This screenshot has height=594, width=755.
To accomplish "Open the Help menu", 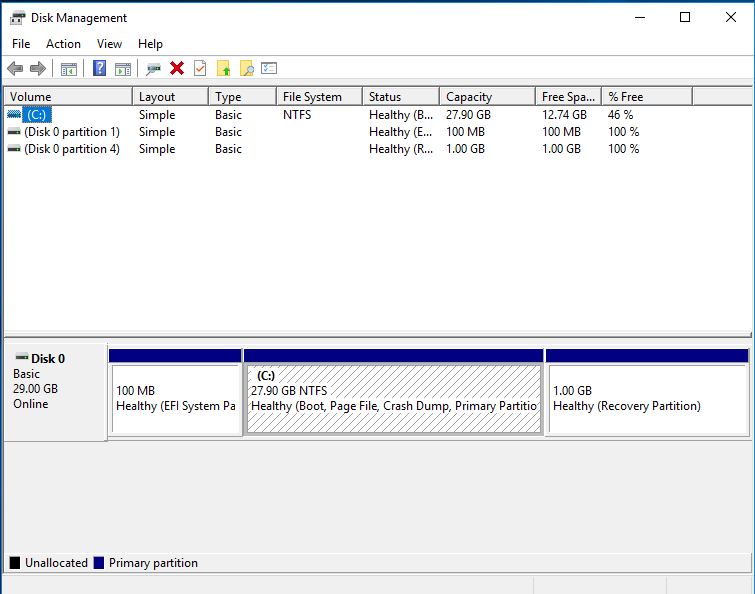I will 150,44.
